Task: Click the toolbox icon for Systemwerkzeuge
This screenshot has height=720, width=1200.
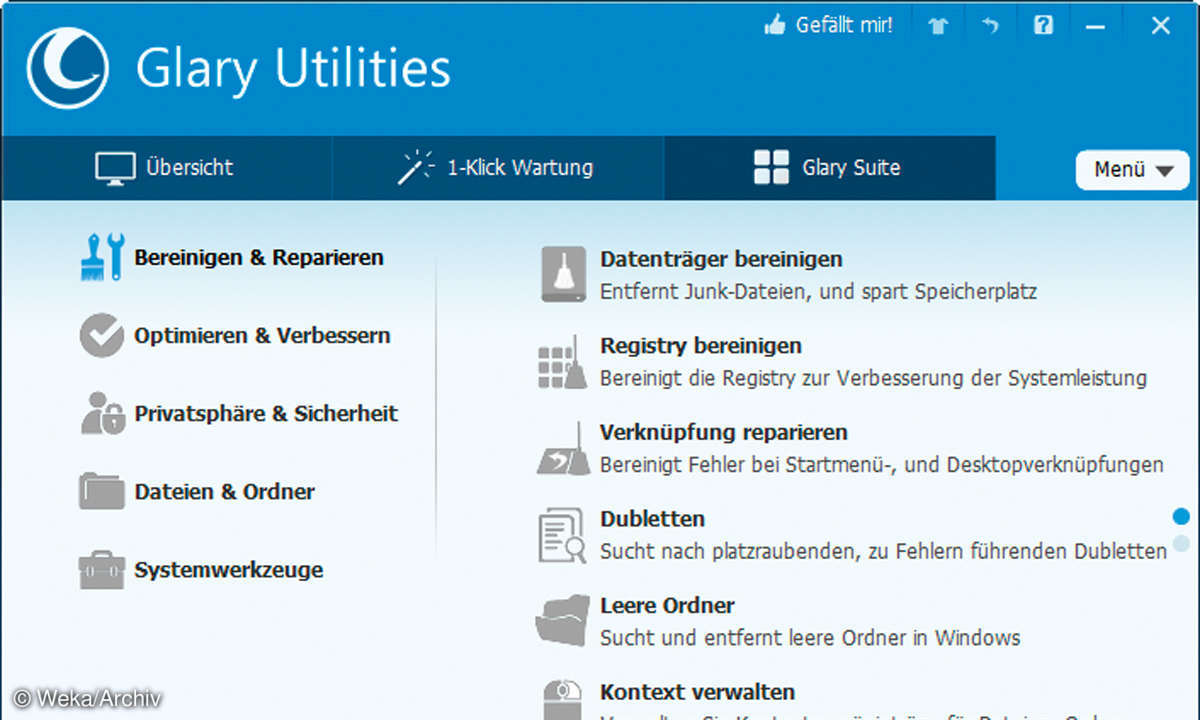Action: pos(102,570)
